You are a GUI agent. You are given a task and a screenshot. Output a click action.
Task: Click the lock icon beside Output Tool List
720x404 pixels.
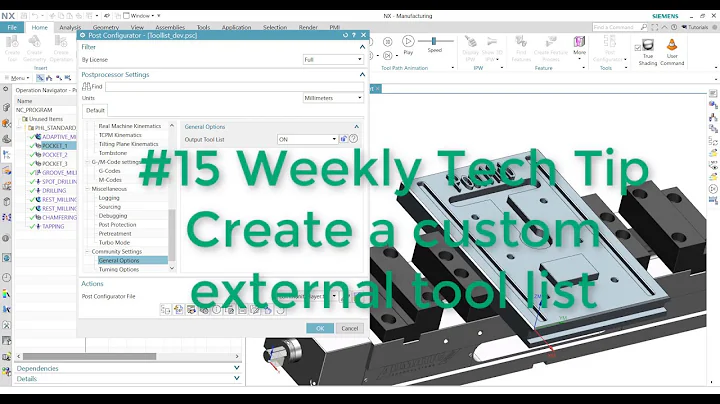click(x=343, y=139)
